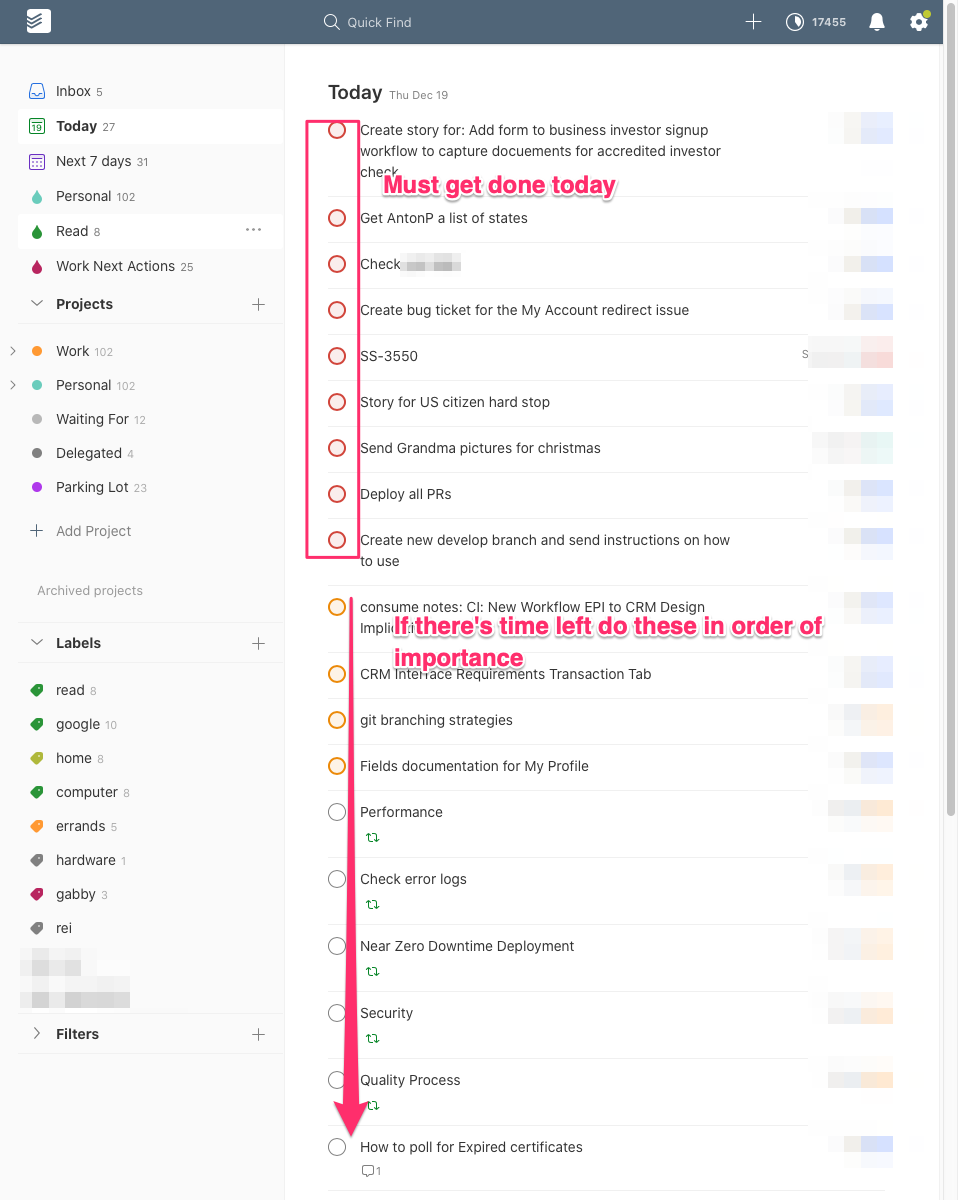Mark git branching strategies task done
This screenshot has width=958, height=1200.
[x=337, y=720]
